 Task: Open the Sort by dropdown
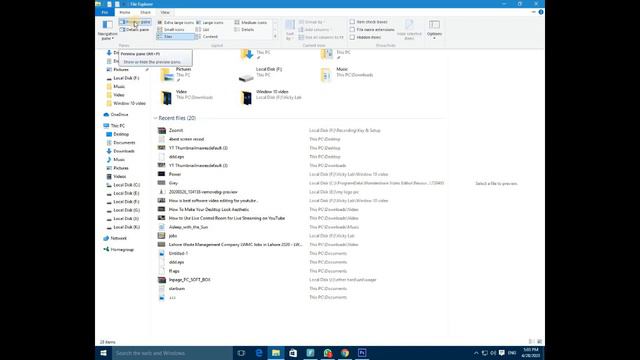290,30
